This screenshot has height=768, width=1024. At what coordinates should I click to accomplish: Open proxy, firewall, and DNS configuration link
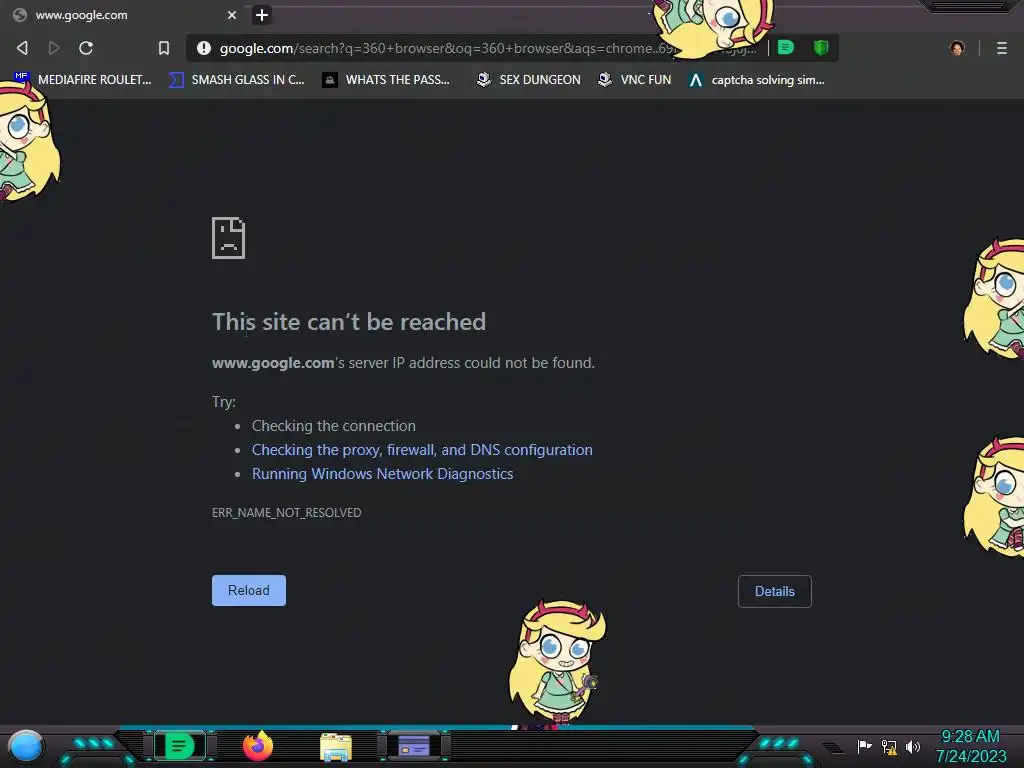(422, 450)
